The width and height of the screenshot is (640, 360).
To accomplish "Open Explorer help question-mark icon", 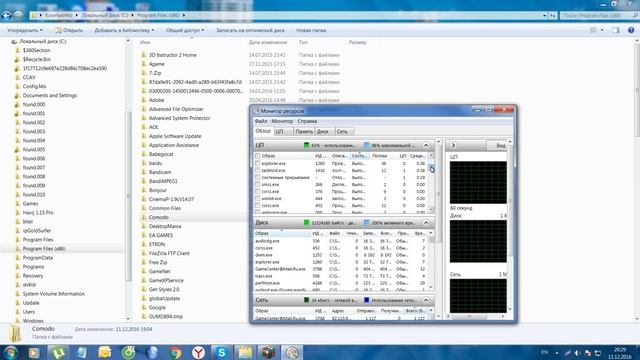I will (x=631, y=30).
